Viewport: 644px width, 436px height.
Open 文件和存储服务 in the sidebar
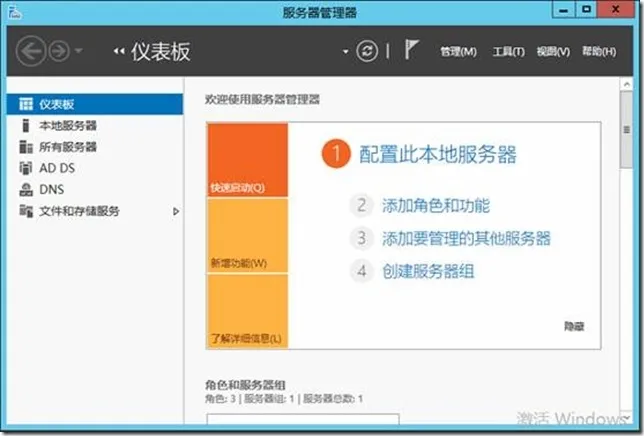click(x=95, y=211)
